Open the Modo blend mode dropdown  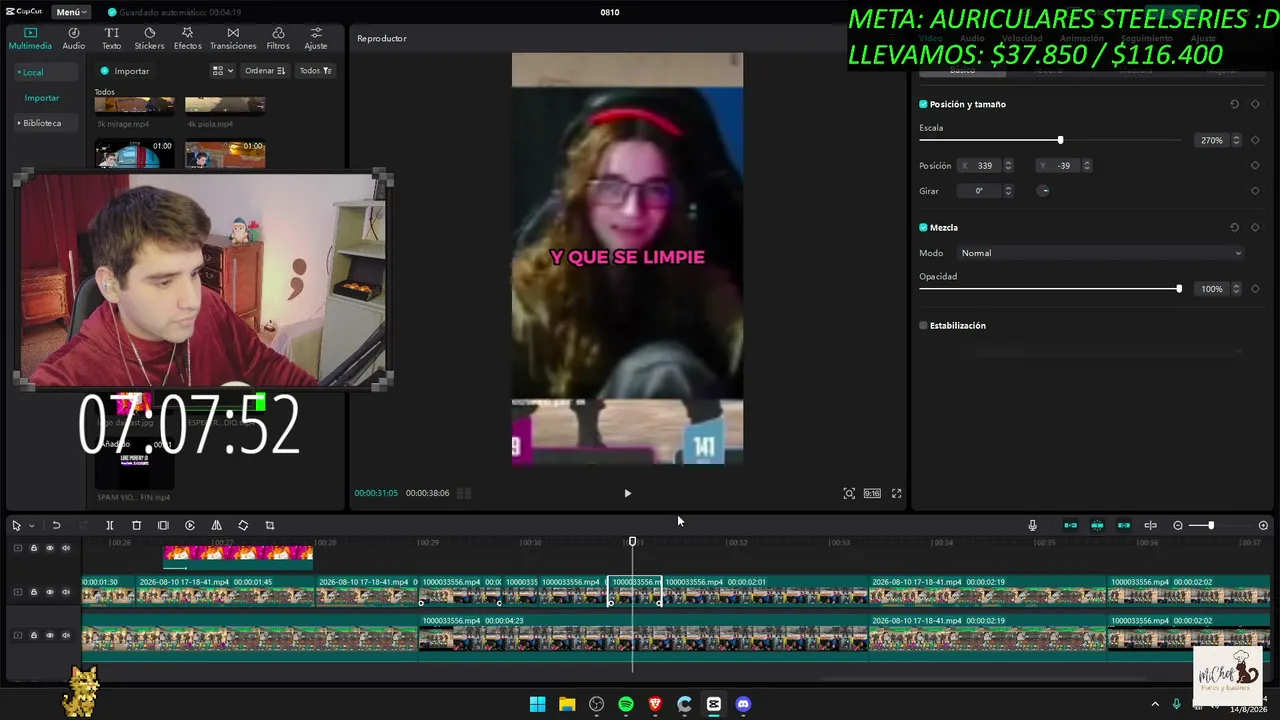tap(1101, 253)
